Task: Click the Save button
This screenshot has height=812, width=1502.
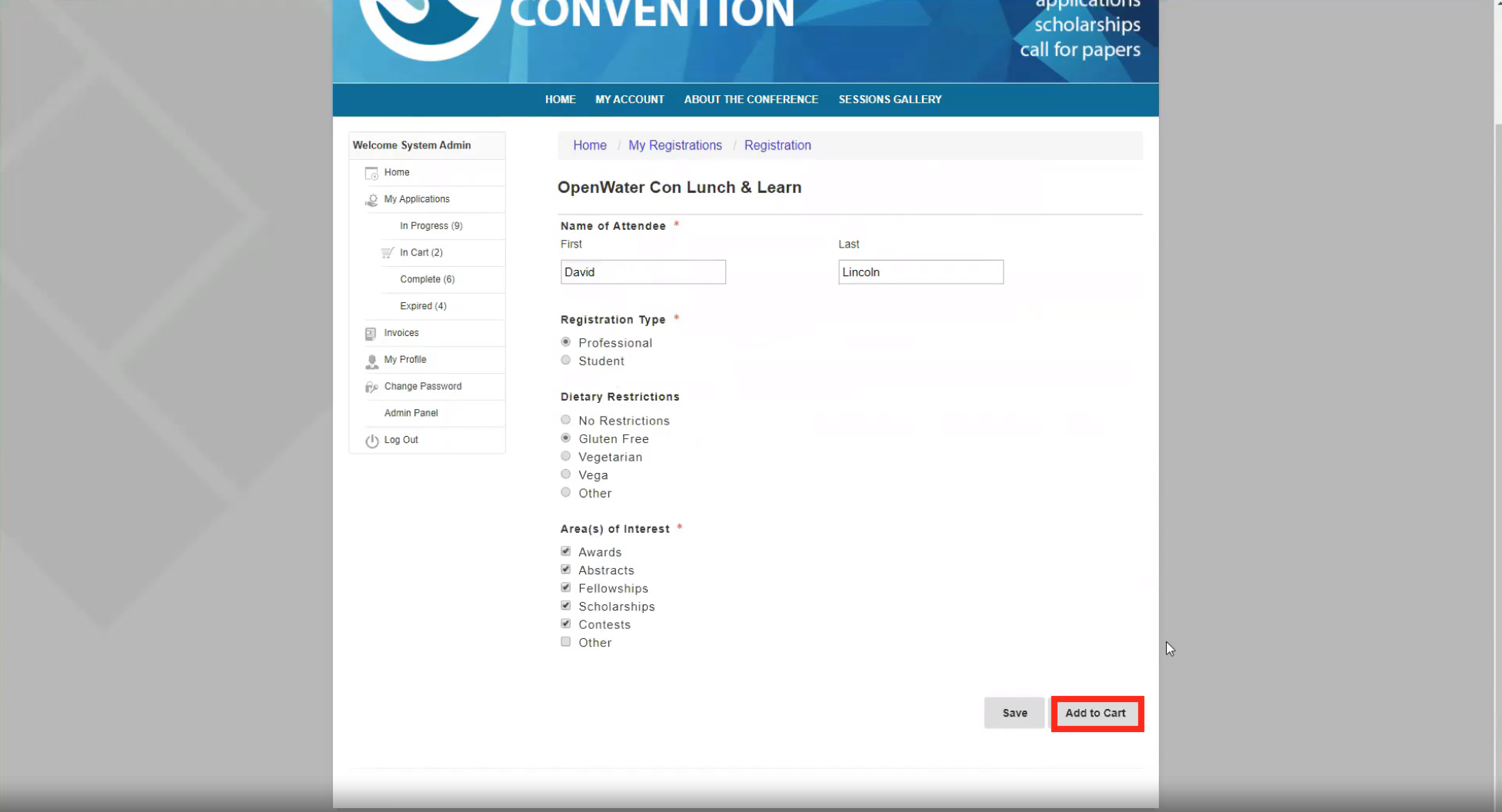Action: (x=1014, y=714)
